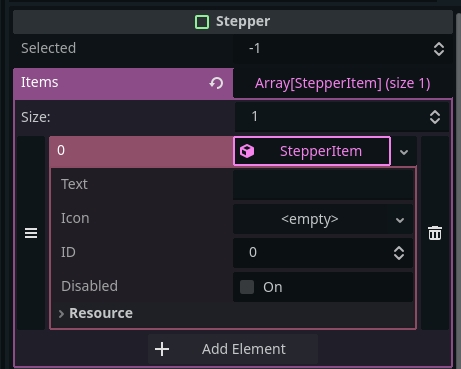Click the Selected property label

49,48
